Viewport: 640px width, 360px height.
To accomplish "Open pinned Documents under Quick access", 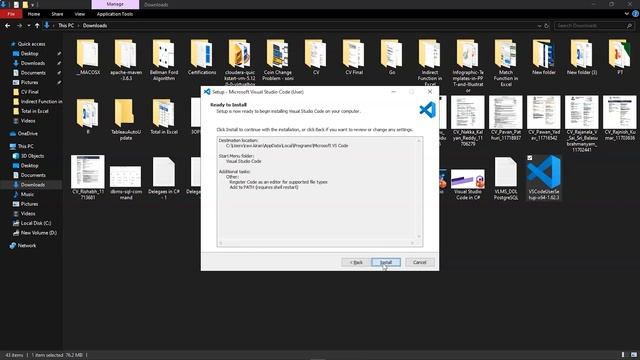I will pyautogui.click(x=33, y=73).
